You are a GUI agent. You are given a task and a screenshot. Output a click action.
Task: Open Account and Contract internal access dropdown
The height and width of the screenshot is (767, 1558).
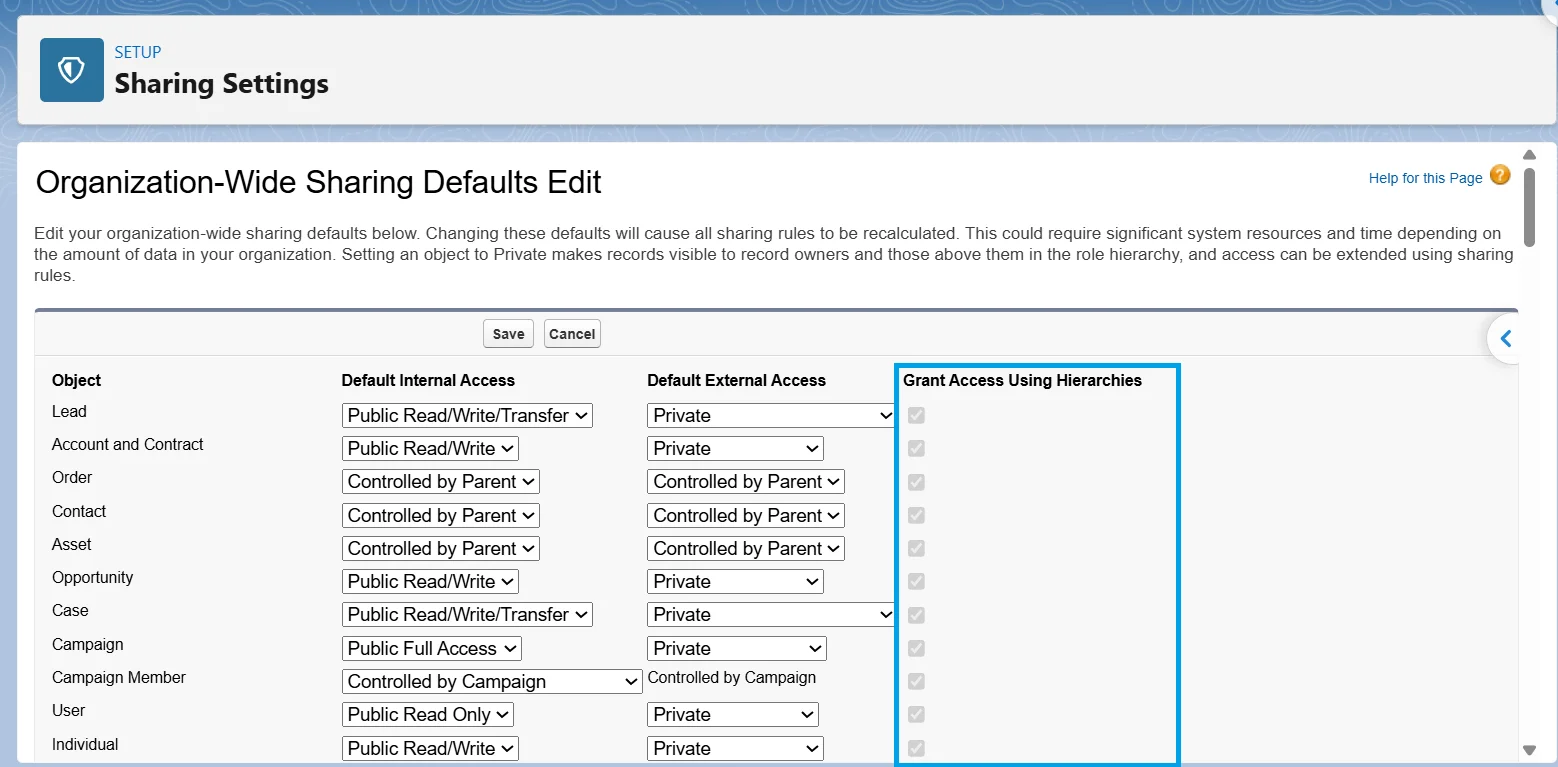pos(430,448)
